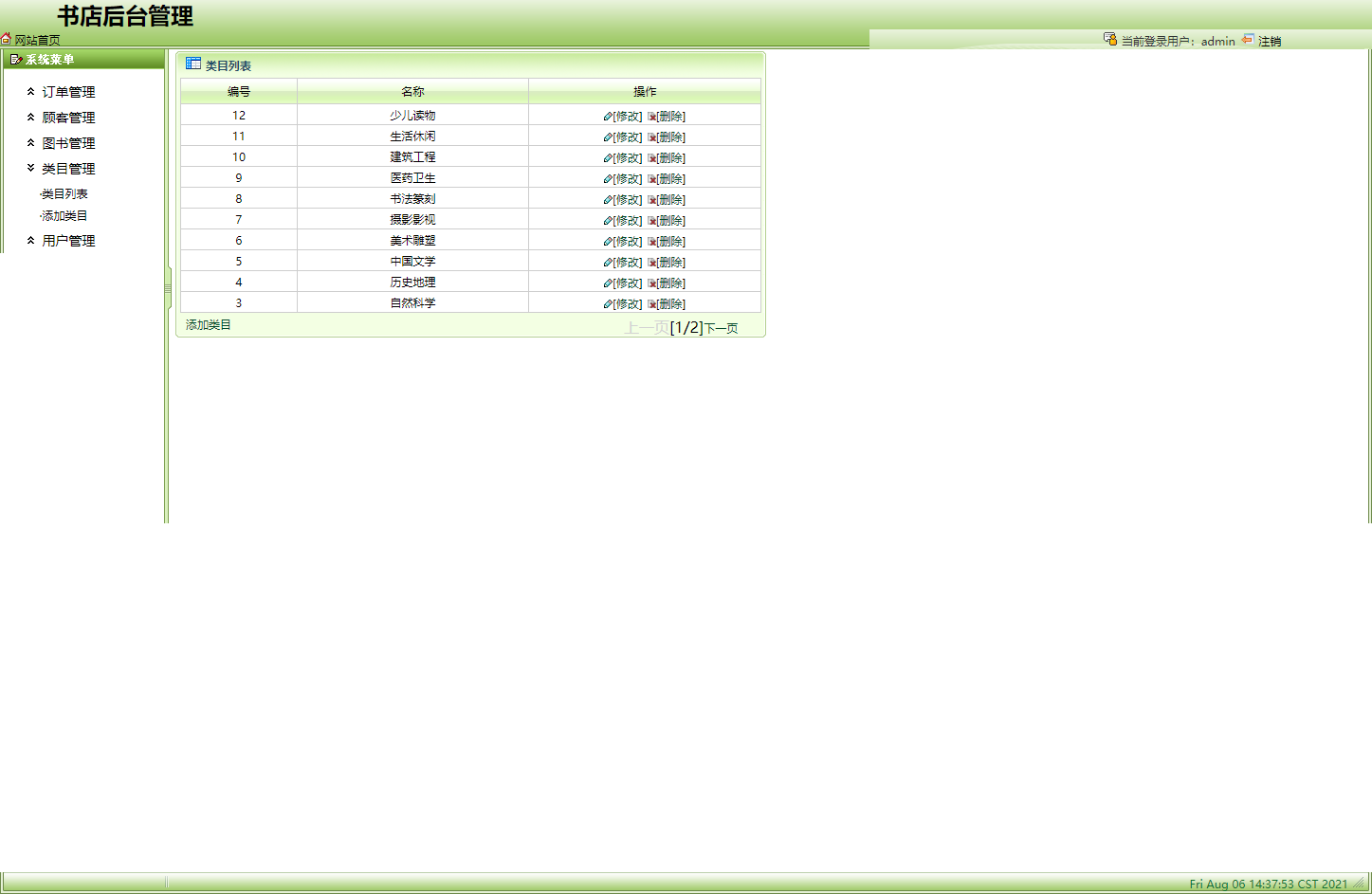Click the pencil edit icon for 少儿读物

pos(608,117)
